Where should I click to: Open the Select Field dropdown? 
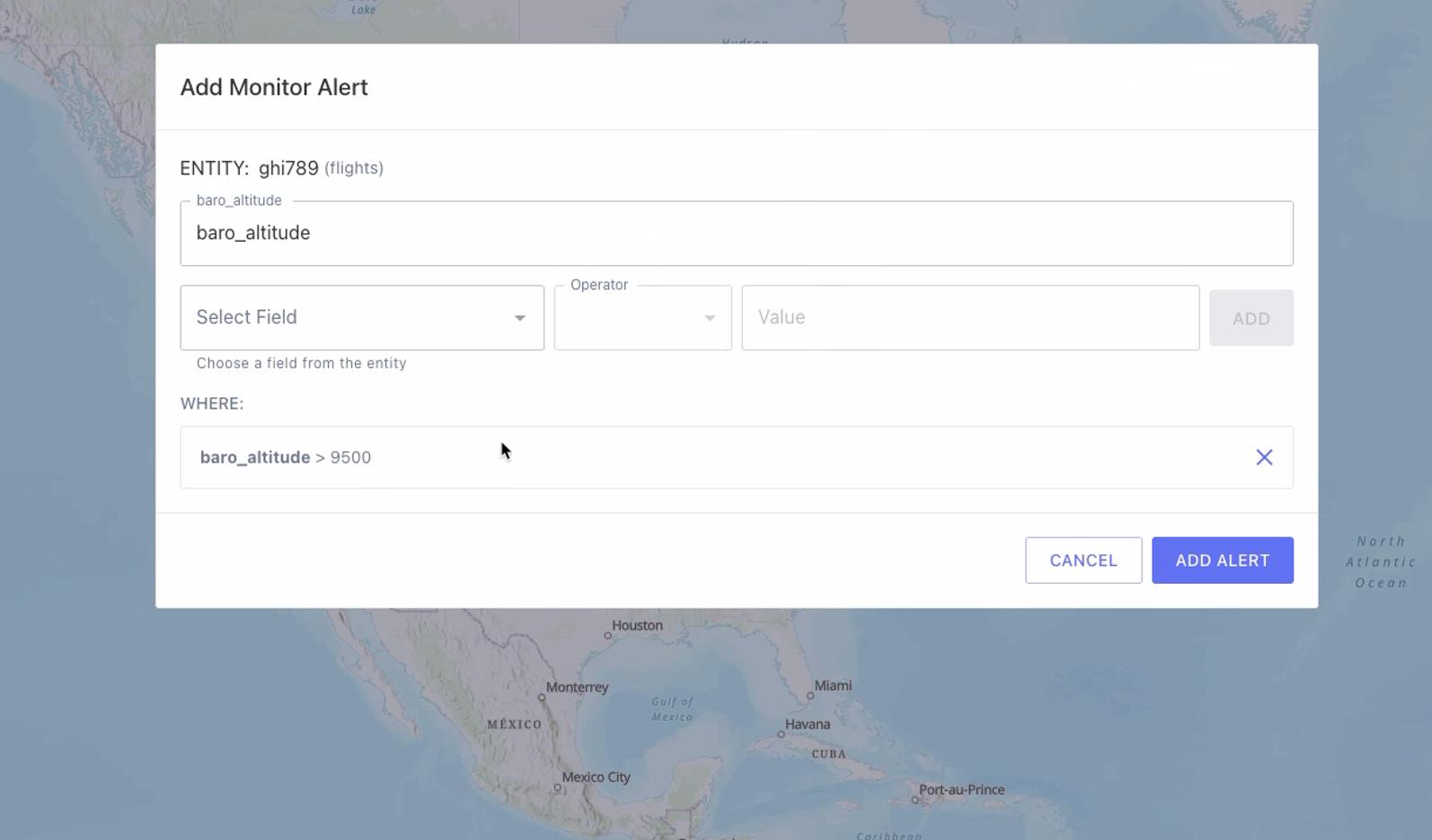pyautogui.click(x=362, y=318)
